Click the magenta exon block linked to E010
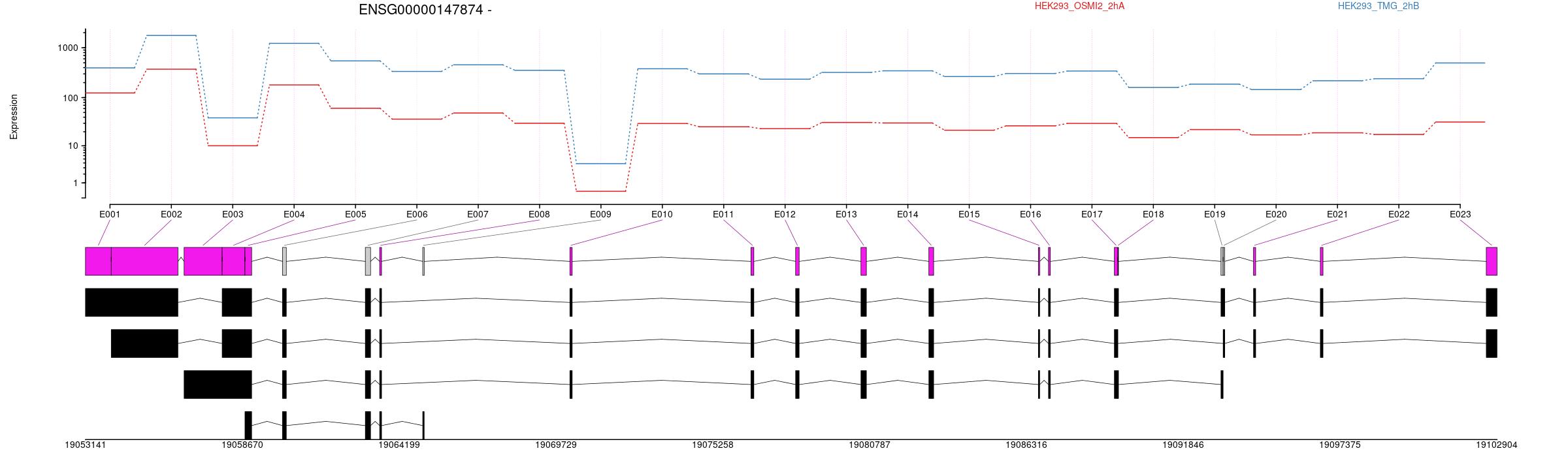Viewport: 1568px width, 457px height. coord(571,261)
